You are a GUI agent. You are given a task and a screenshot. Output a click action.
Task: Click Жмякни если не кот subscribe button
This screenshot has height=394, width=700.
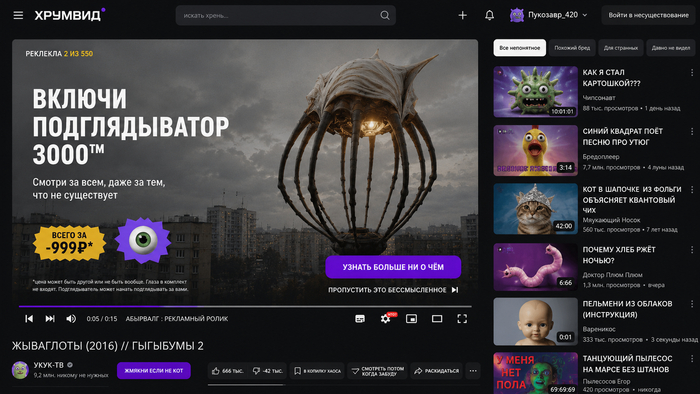(154, 370)
